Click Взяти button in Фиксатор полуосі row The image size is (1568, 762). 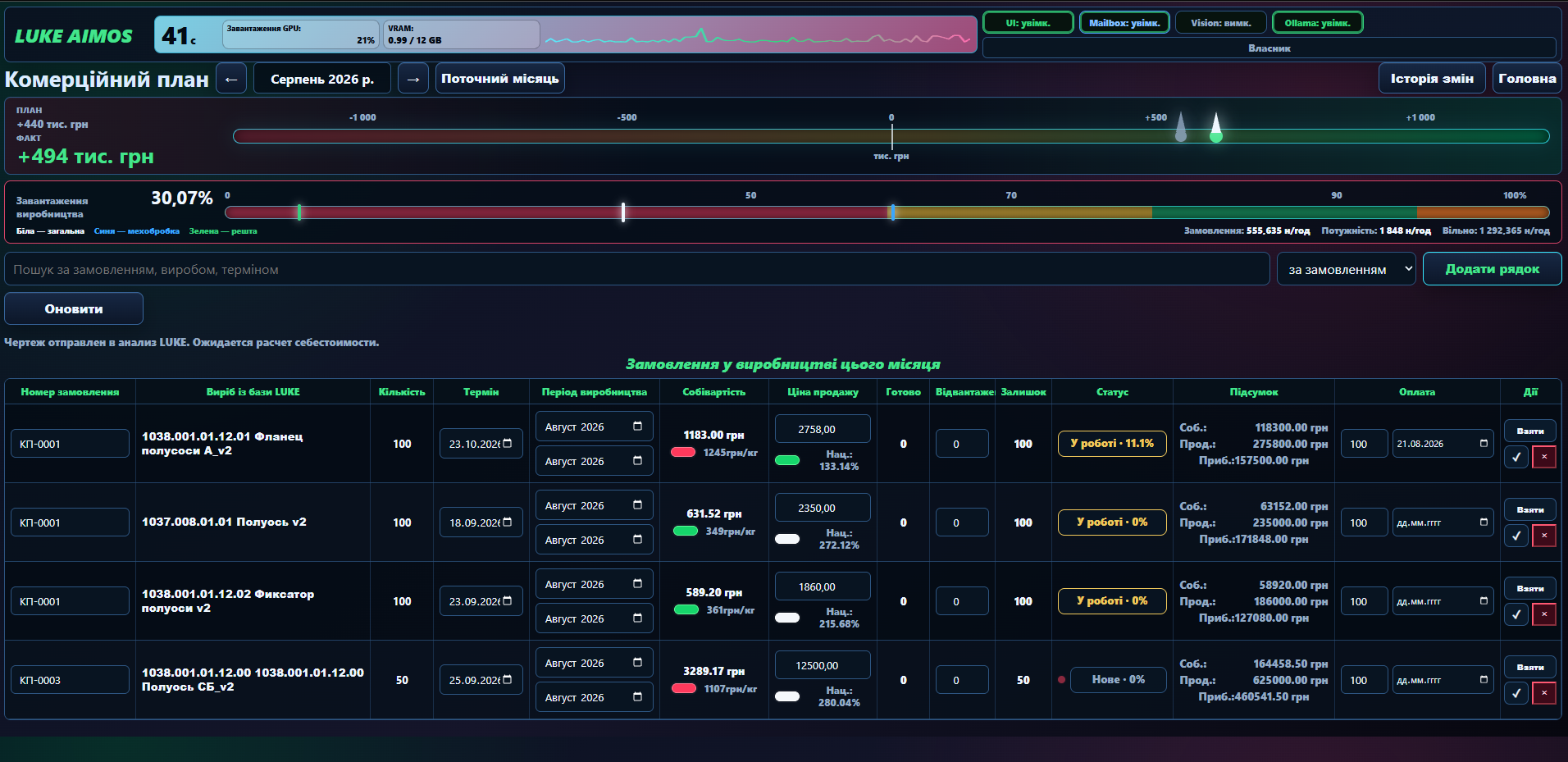pos(1530,588)
